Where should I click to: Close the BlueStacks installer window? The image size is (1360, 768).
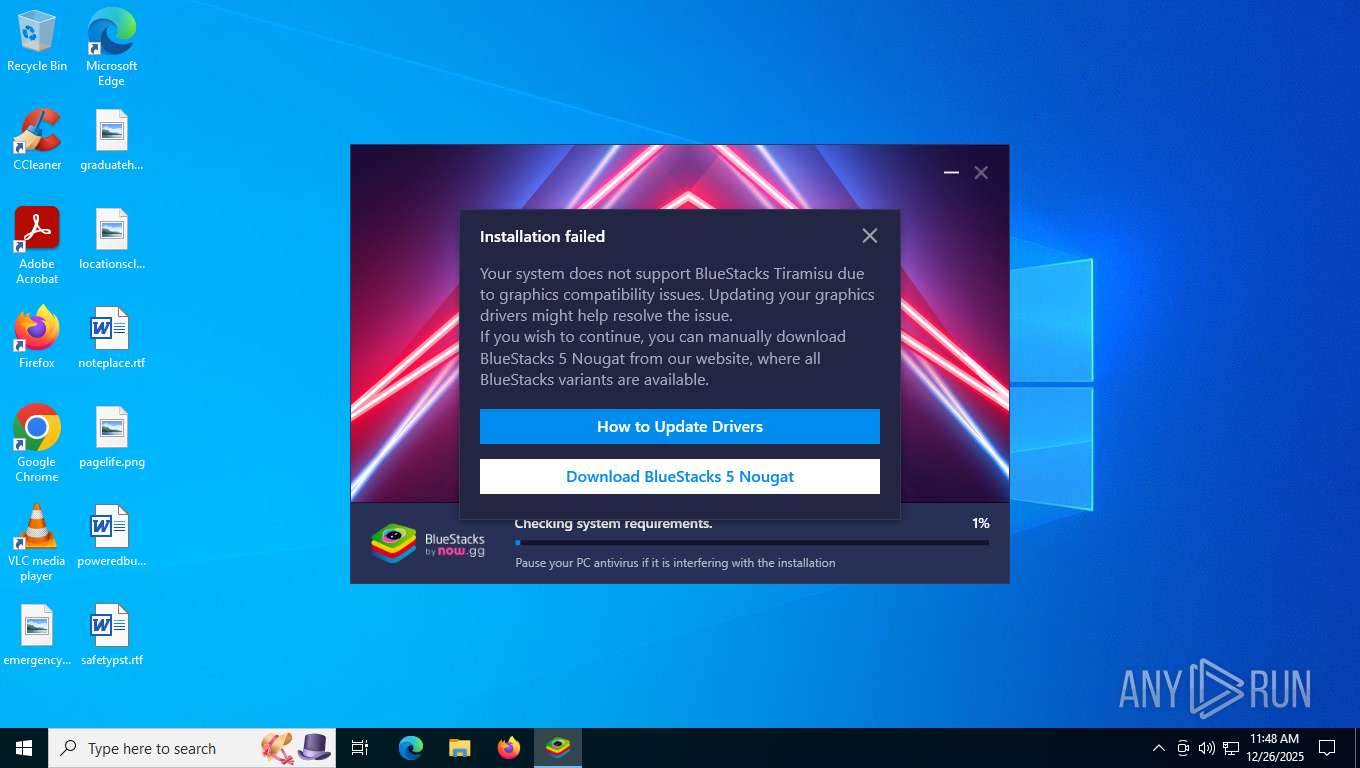(981, 173)
